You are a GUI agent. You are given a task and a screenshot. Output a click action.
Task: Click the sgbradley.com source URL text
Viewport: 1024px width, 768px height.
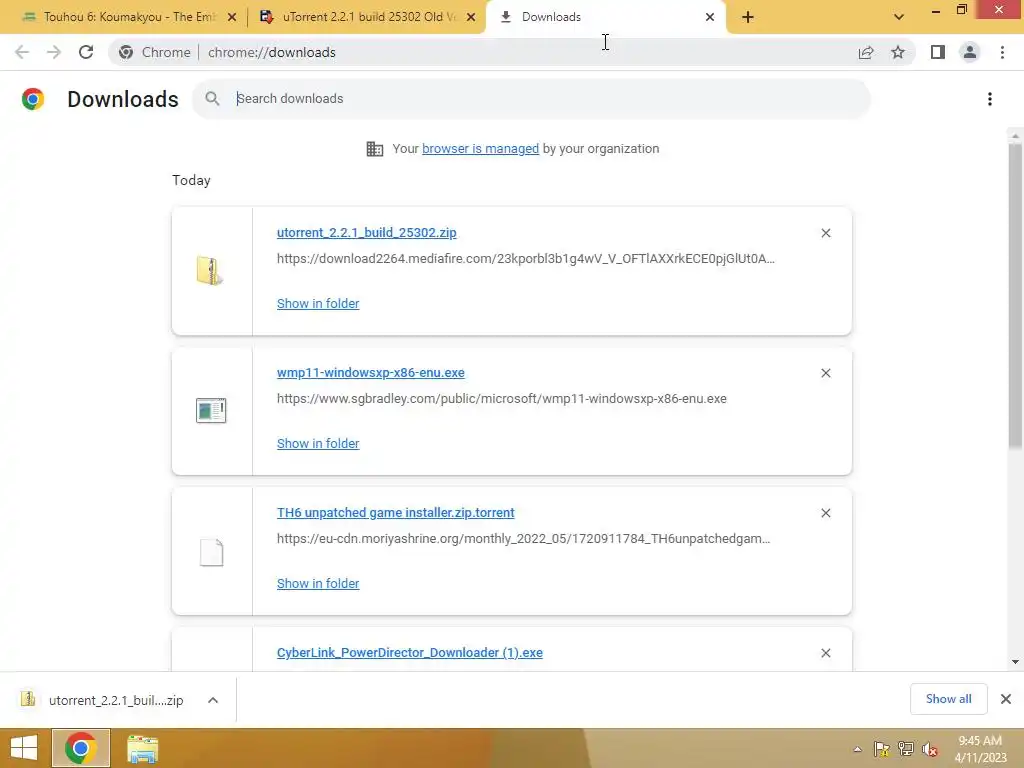coord(502,398)
